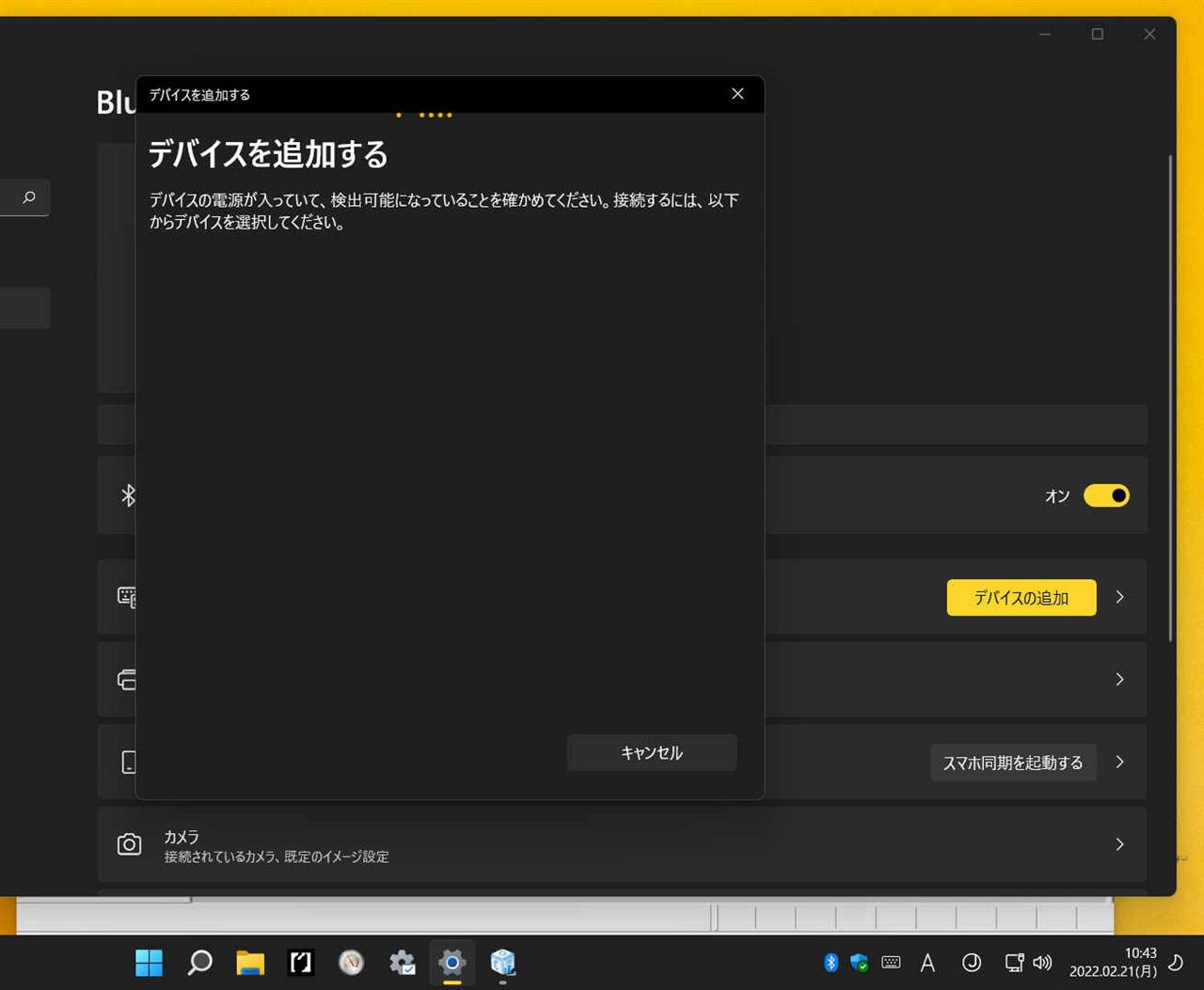Click the touch keyboard tray icon

point(891,963)
